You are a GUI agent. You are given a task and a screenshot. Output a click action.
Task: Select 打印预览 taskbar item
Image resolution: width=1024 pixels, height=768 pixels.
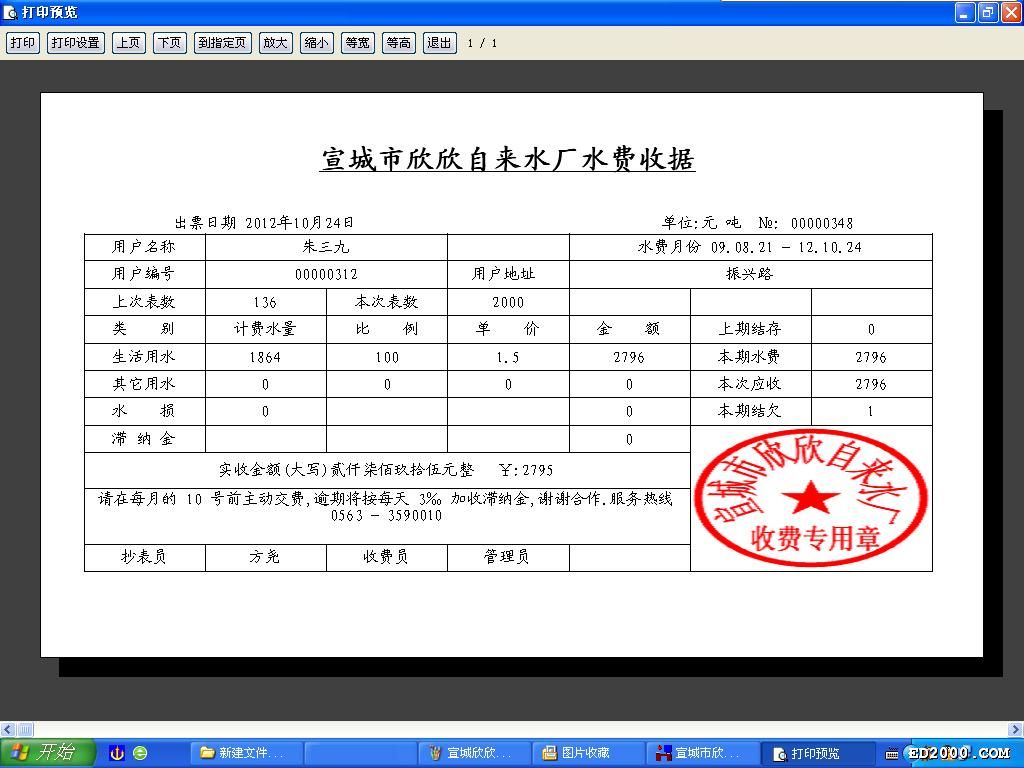point(818,753)
